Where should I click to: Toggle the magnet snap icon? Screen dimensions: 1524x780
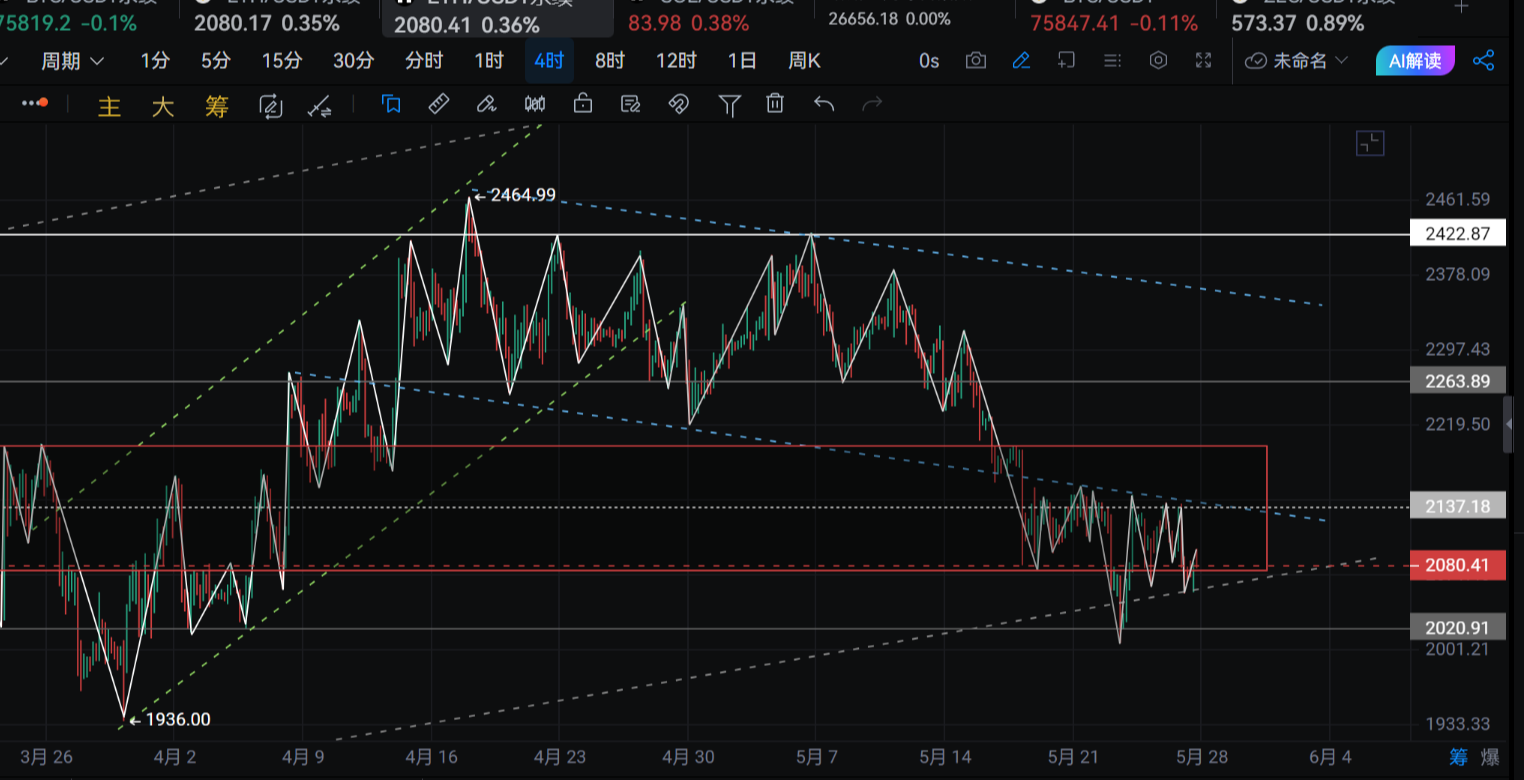(679, 104)
